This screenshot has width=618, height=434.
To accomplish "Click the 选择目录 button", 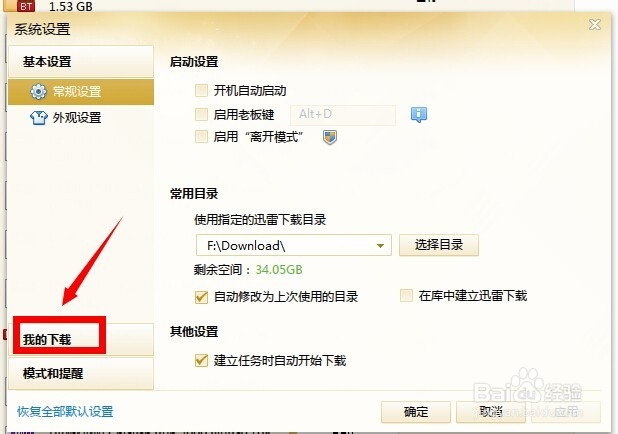I will [x=439, y=245].
